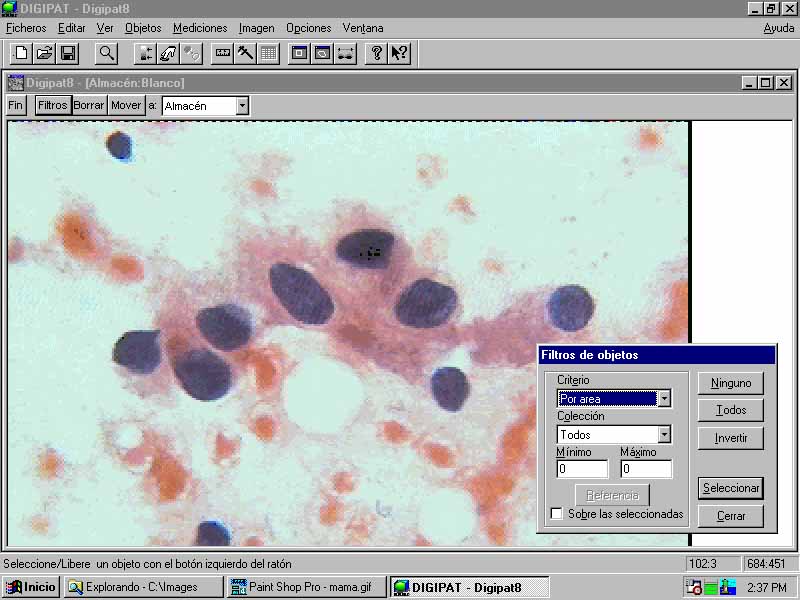Click the ruler measurement icon
The height and width of the screenshot is (600, 800).
pyautogui.click(x=222, y=53)
